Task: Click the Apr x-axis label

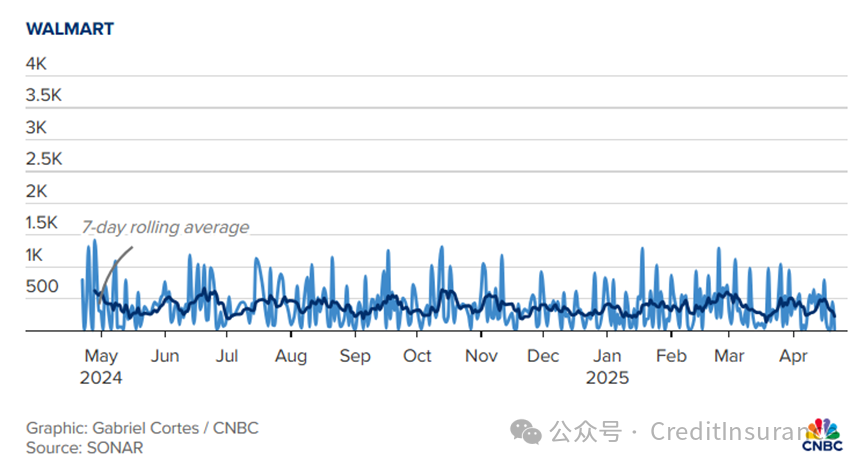Action: 793,356
